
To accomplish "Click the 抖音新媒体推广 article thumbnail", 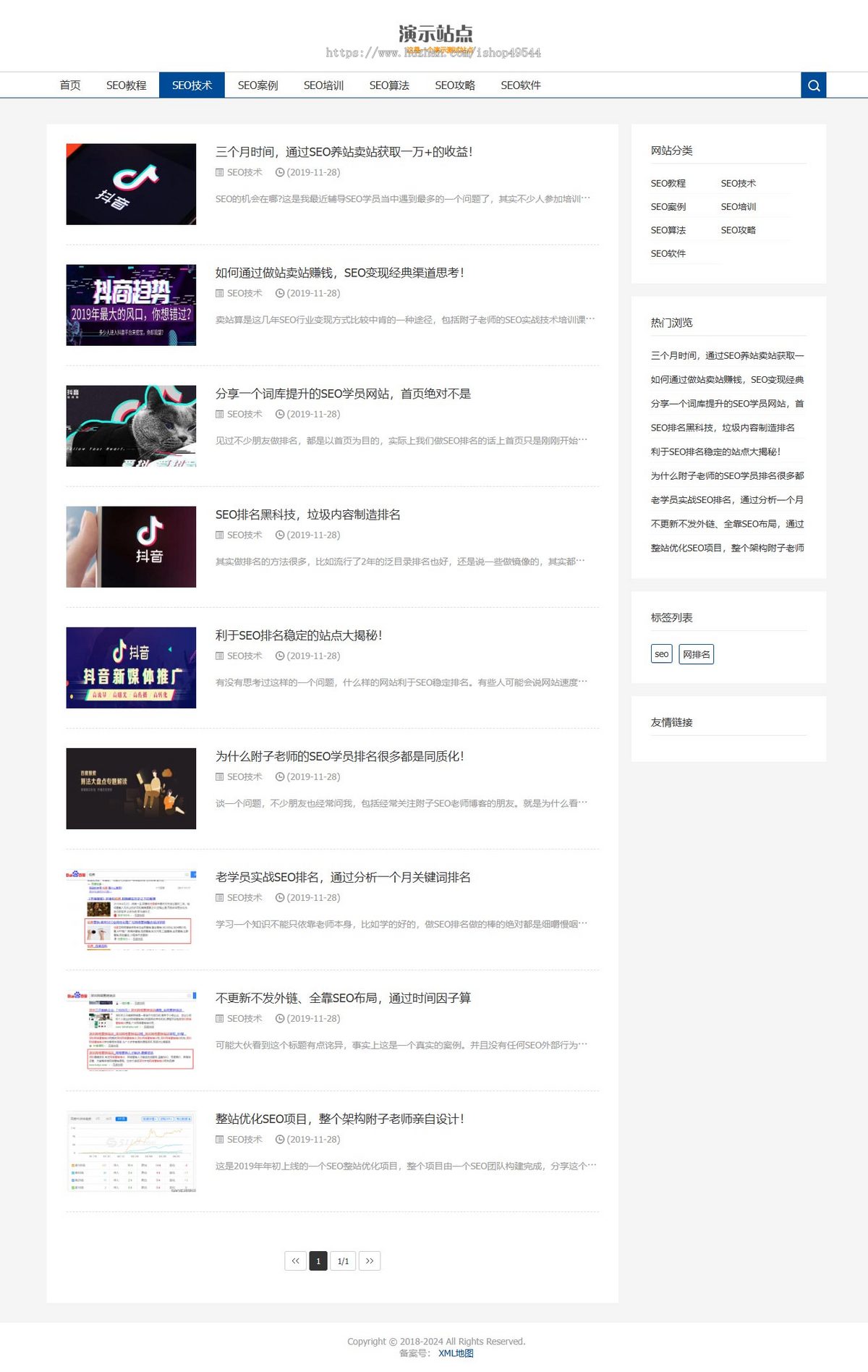I will click(131, 667).
